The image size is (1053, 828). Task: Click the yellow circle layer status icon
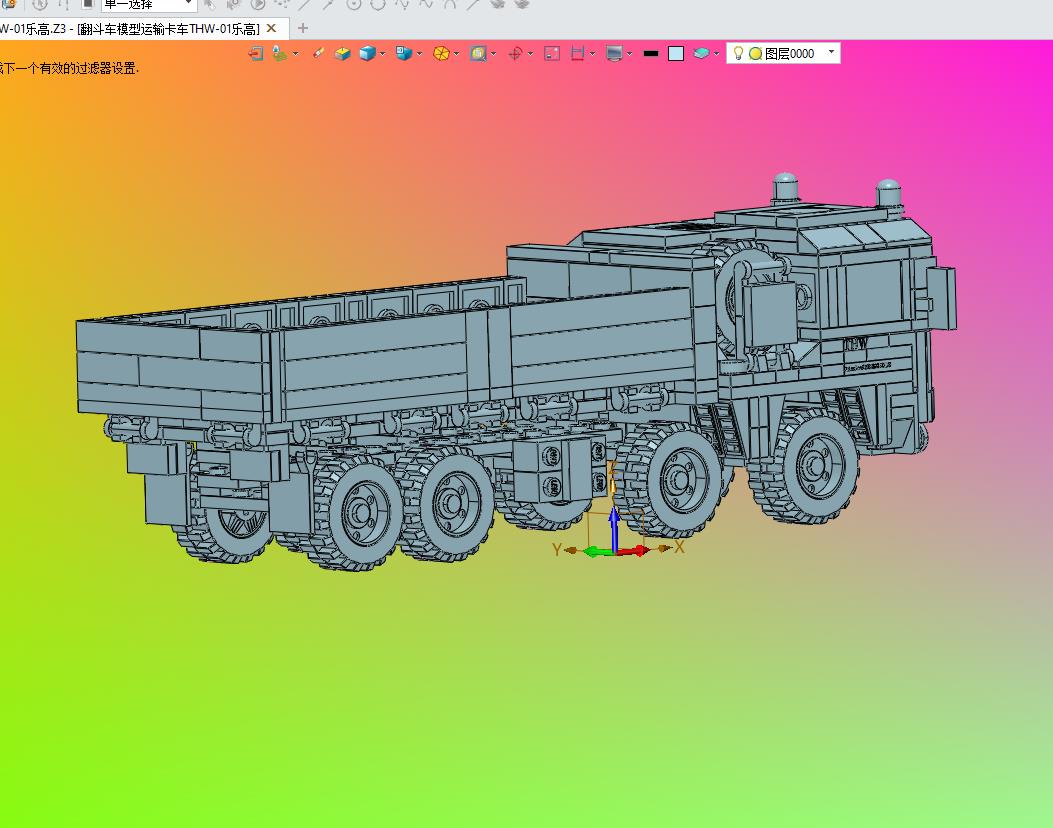(755, 54)
